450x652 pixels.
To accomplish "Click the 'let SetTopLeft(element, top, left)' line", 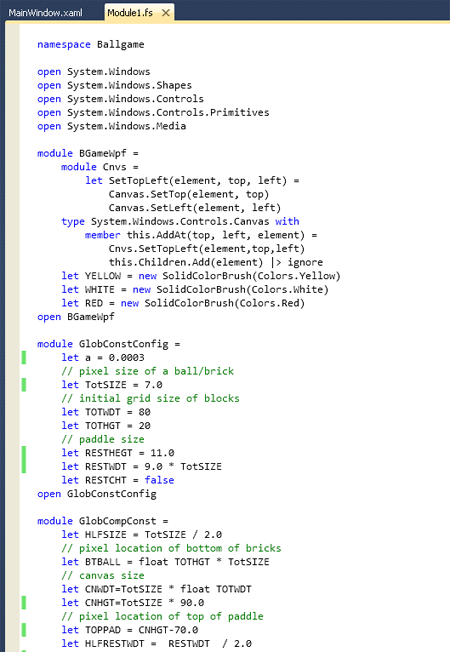I will (192, 180).
